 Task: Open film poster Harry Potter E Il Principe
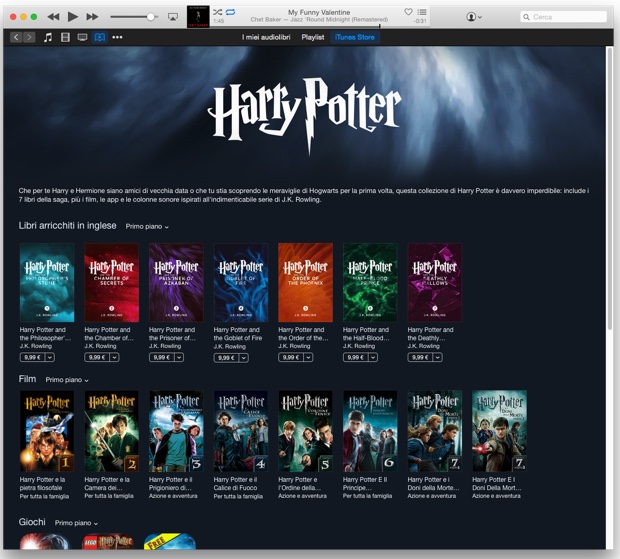(370, 431)
